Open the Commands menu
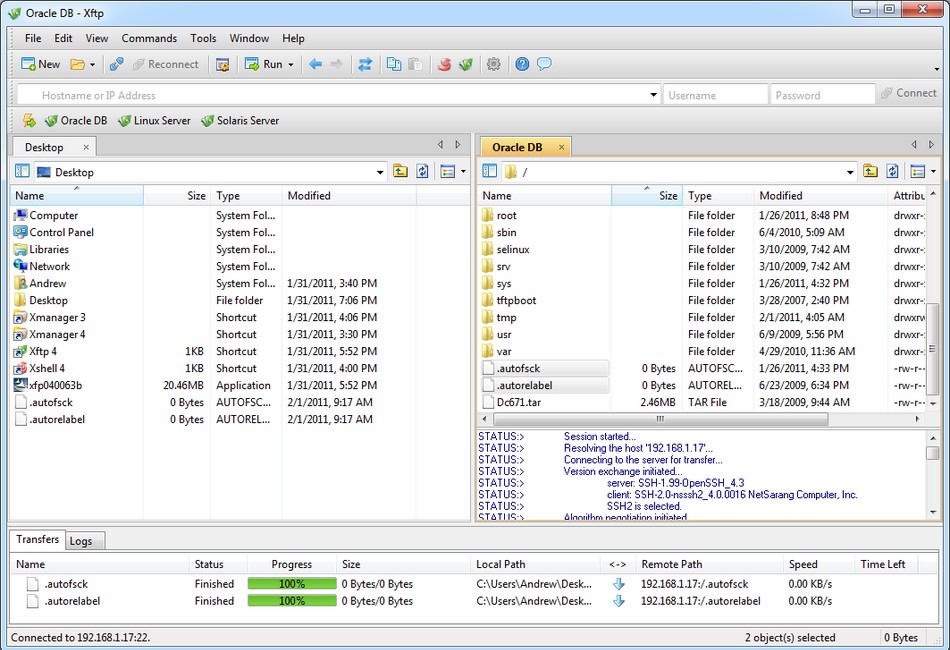Screen dimensions: 950x650 click(x=149, y=38)
